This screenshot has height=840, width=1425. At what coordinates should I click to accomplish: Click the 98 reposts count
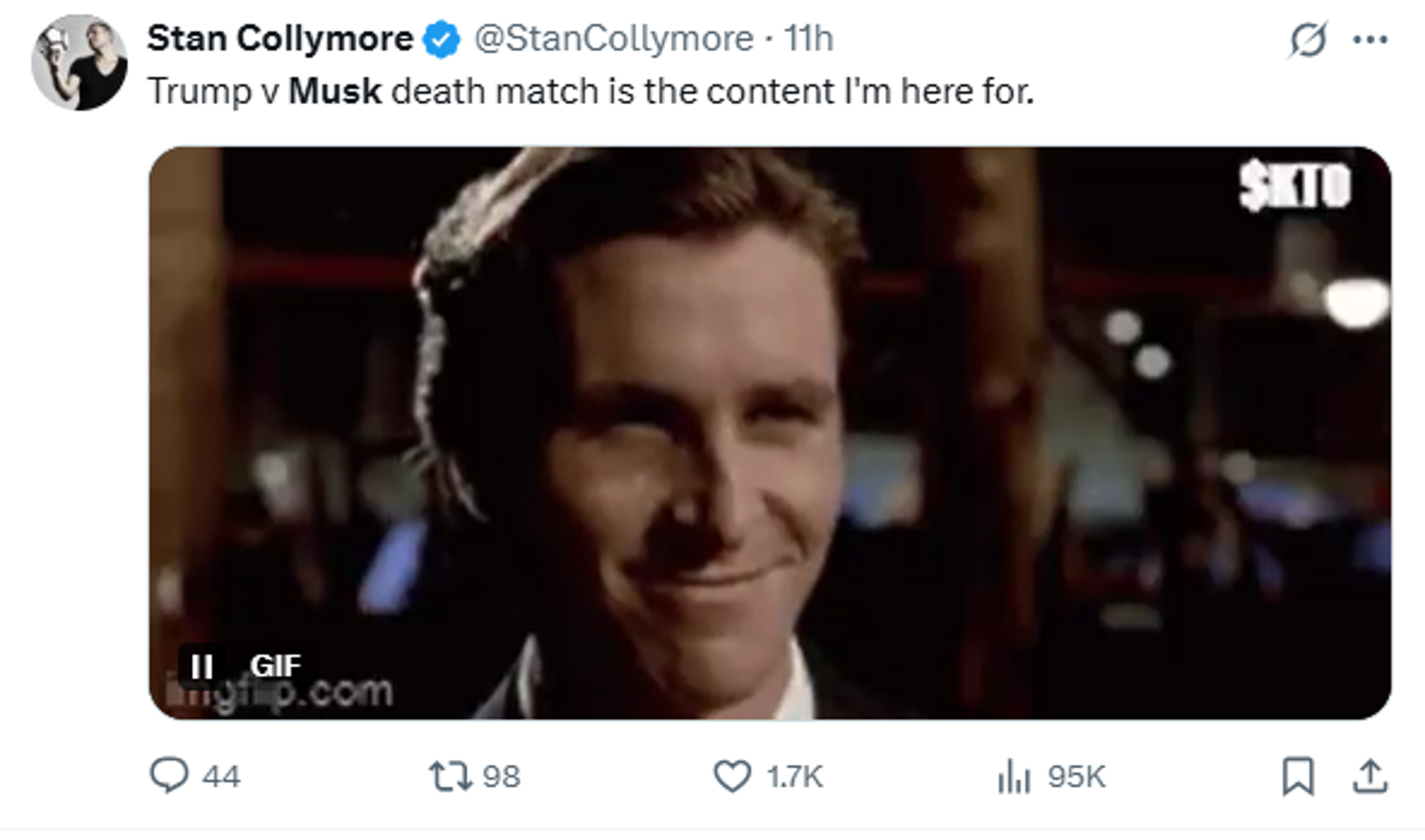pos(501,776)
